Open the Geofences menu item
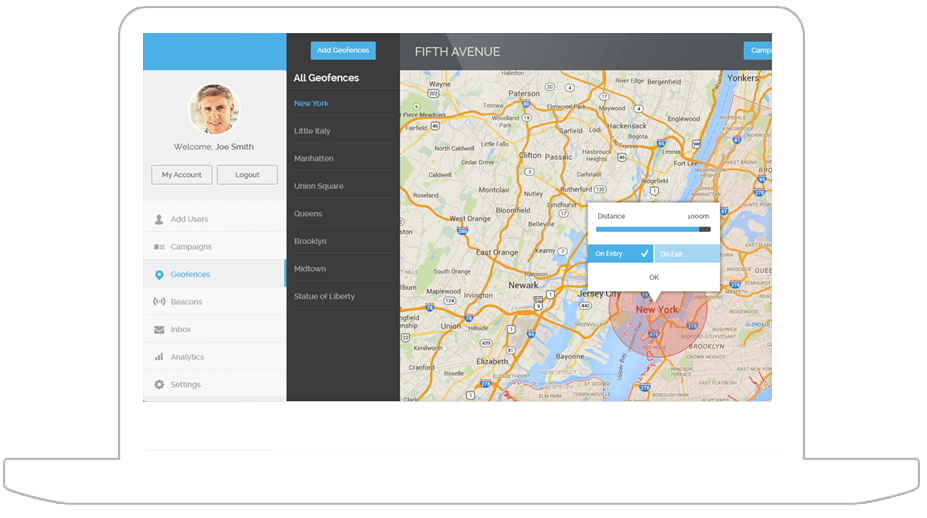Image resolution: width=927 pixels, height=518 pixels. pos(215,274)
